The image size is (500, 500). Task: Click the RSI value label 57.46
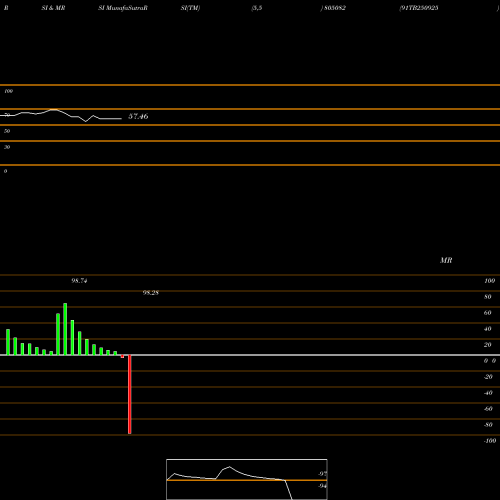click(x=138, y=116)
